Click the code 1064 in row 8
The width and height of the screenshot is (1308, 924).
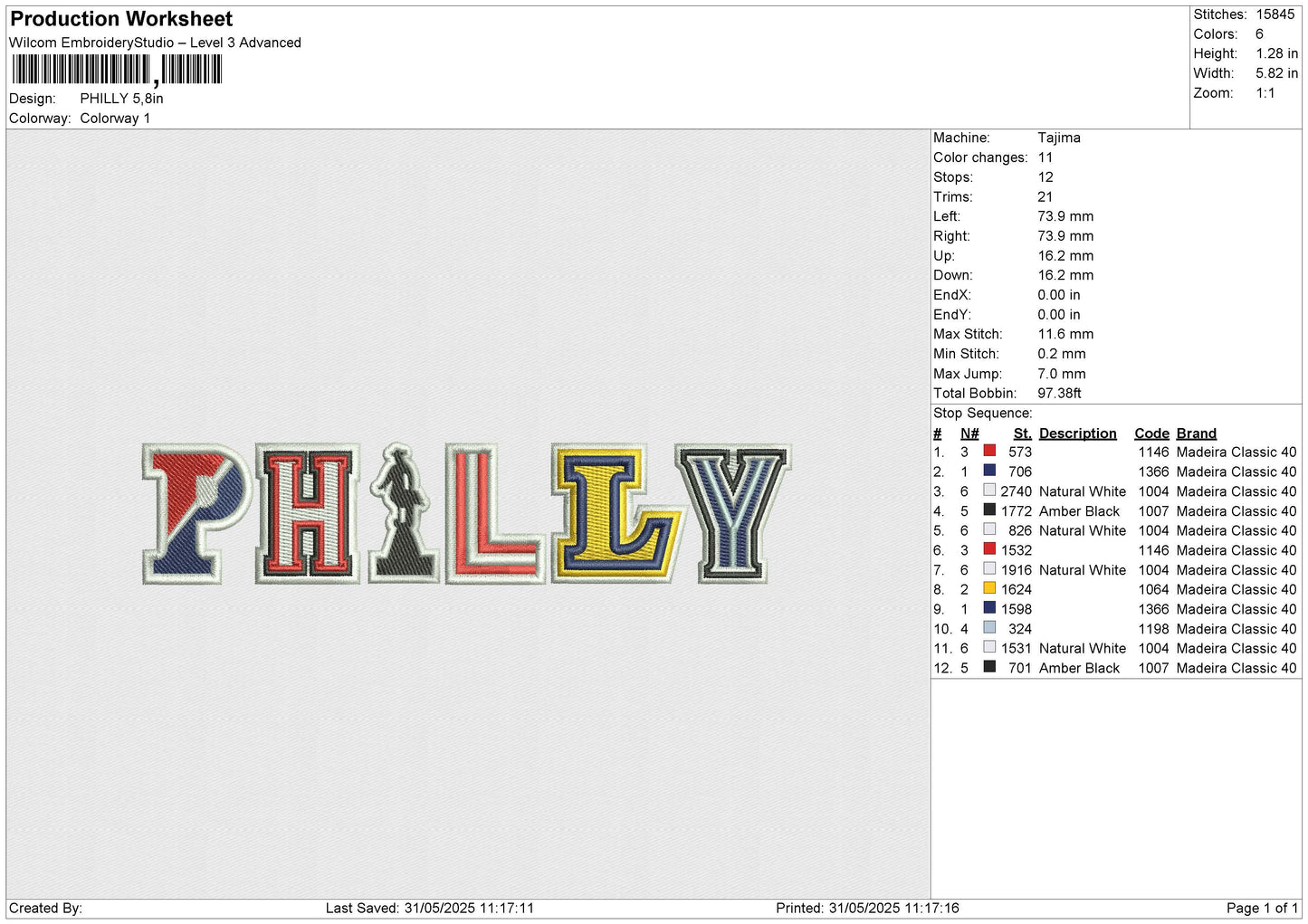coord(1153,589)
